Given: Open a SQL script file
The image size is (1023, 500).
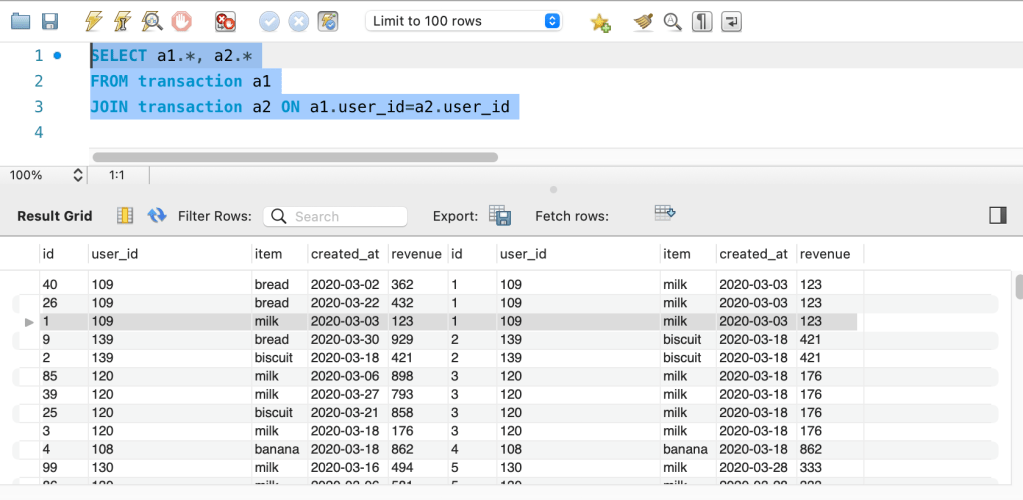Looking at the screenshot, I should pos(20,21).
